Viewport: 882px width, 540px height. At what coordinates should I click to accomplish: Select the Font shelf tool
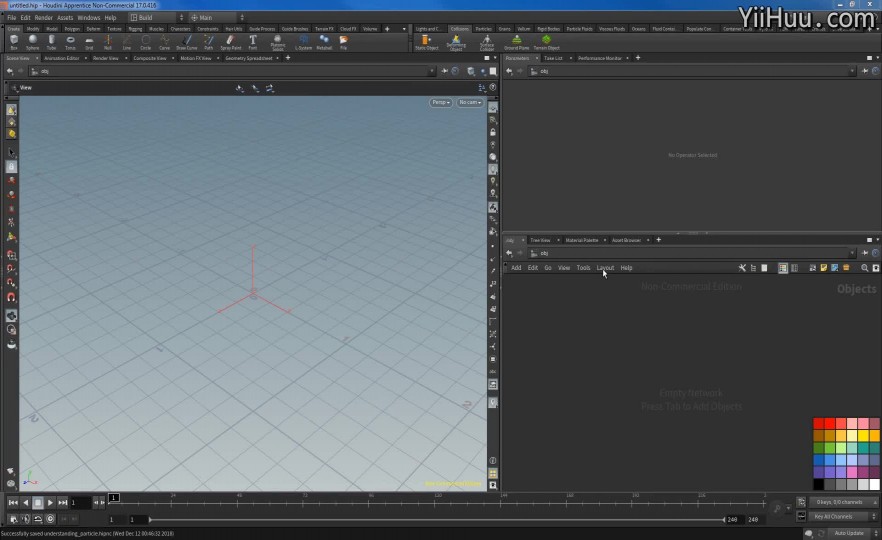[x=253, y=42]
